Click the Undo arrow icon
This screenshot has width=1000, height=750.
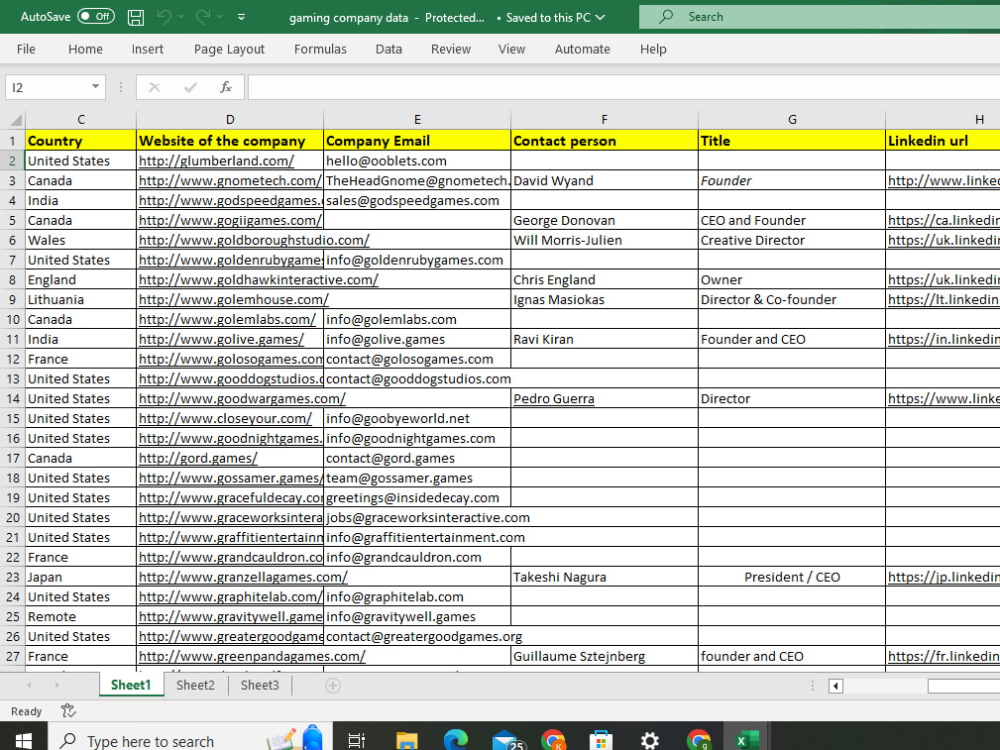[164, 17]
